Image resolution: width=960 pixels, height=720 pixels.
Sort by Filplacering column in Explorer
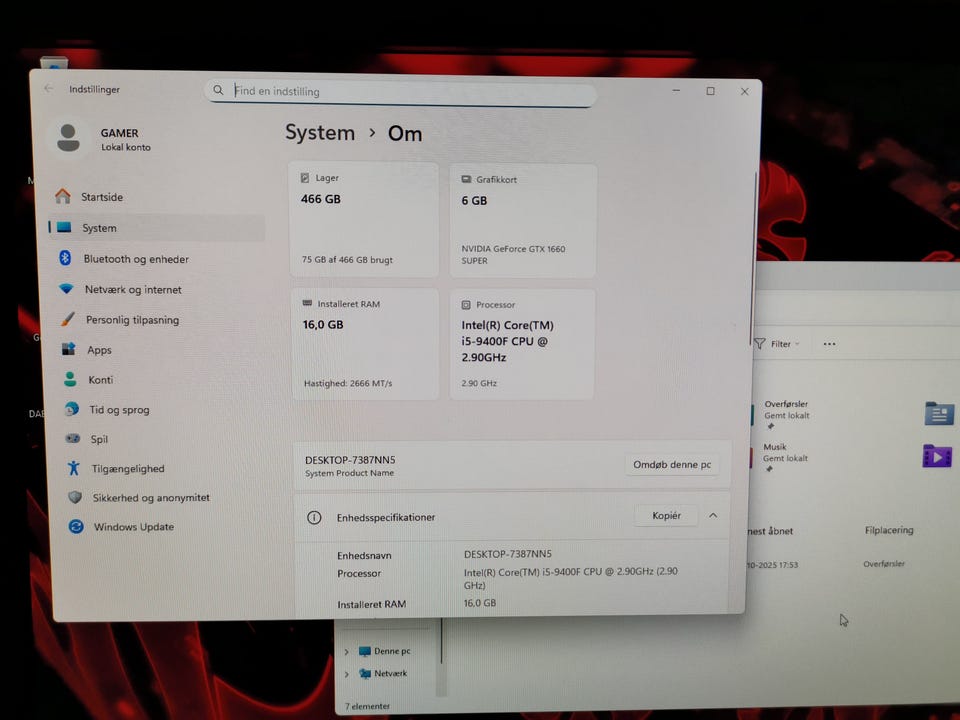point(889,530)
